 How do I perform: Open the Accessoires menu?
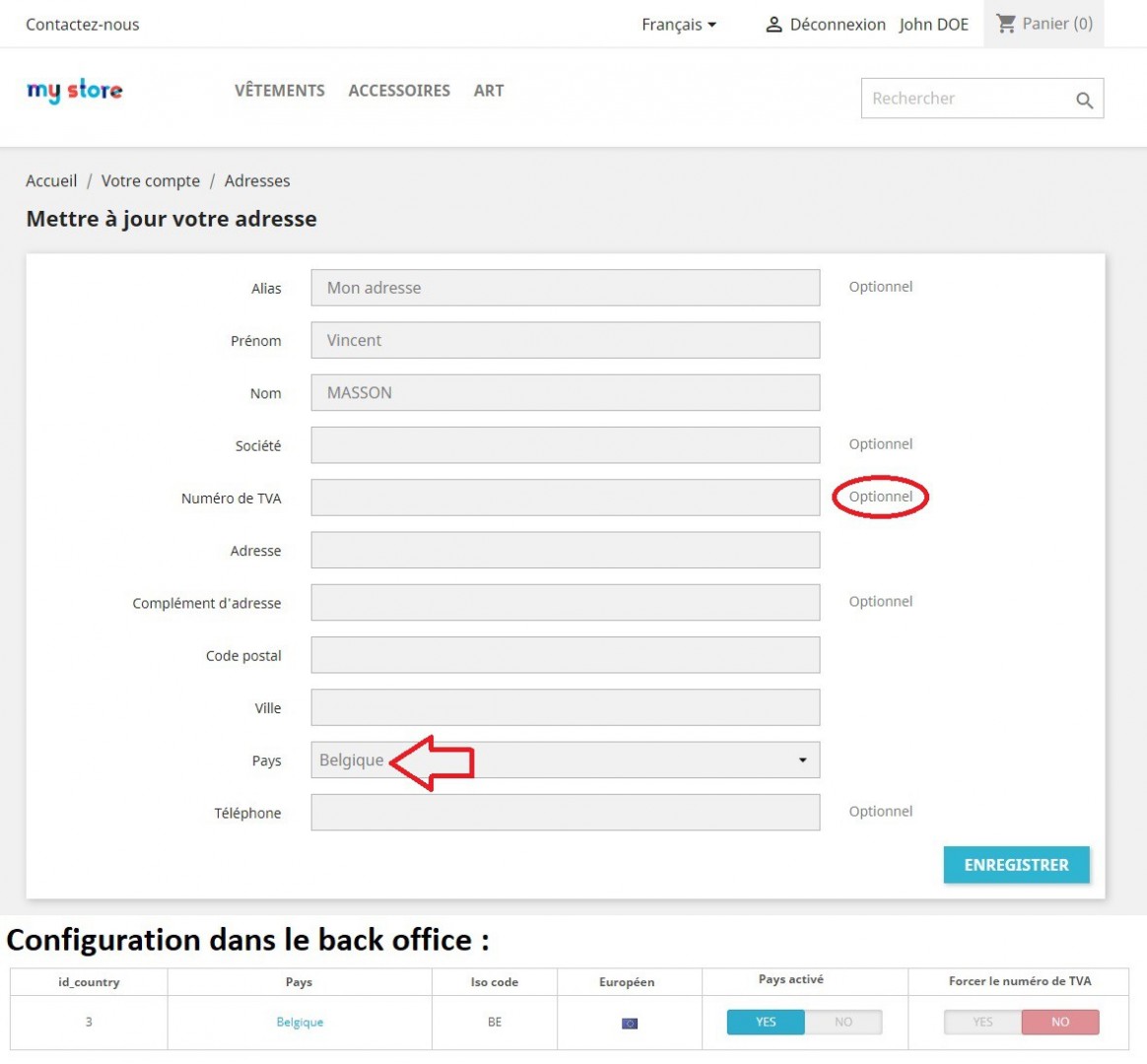click(399, 91)
